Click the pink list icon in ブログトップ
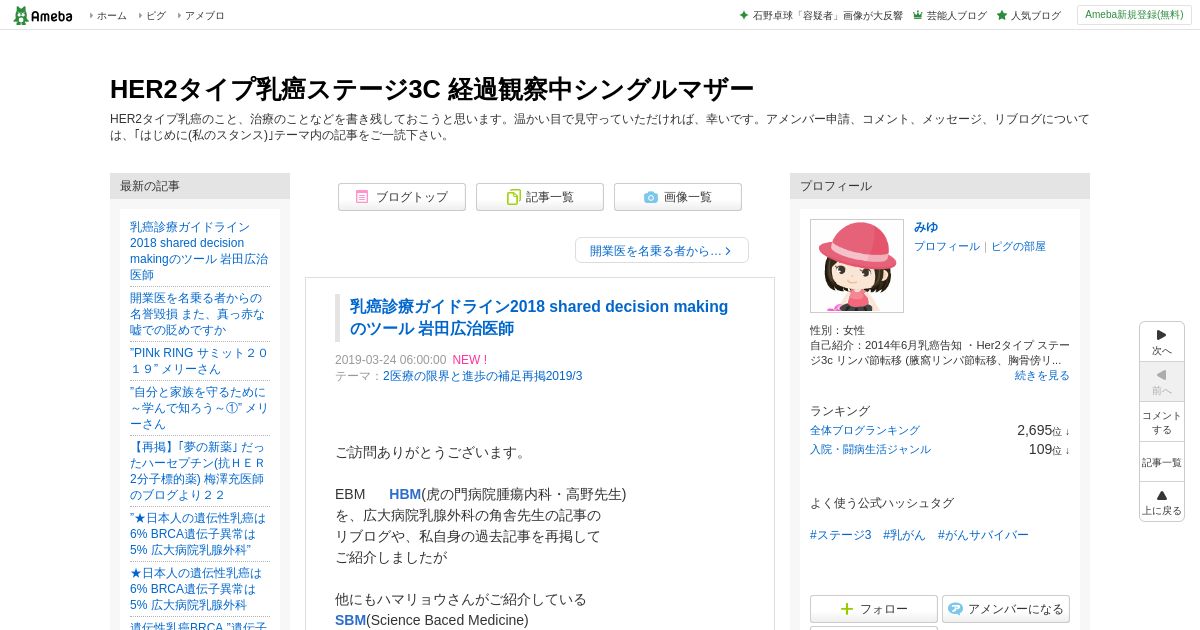The image size is (1200, 630). click(362, 197)
